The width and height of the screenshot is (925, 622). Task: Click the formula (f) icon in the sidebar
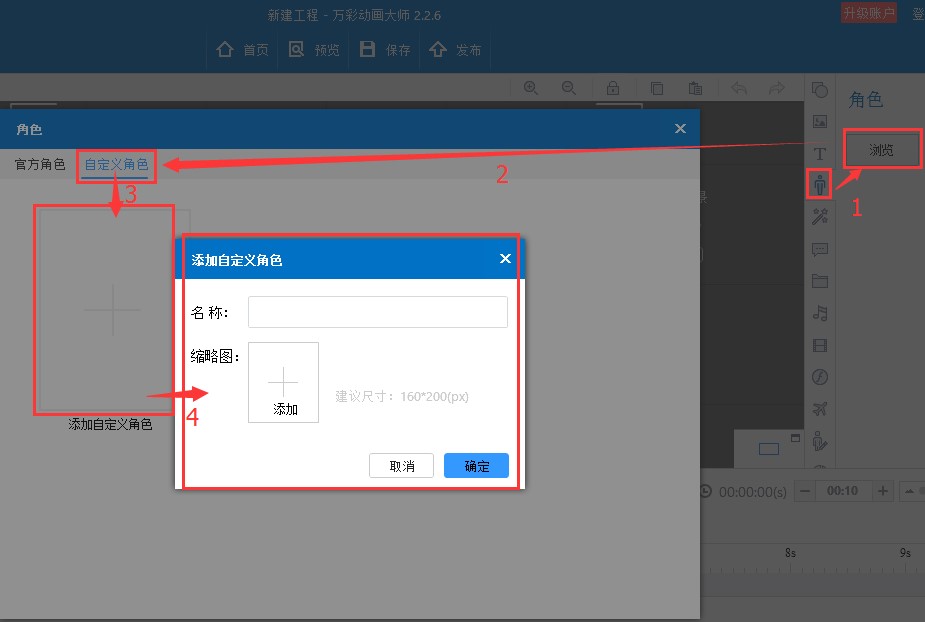[x=820, y=377]
